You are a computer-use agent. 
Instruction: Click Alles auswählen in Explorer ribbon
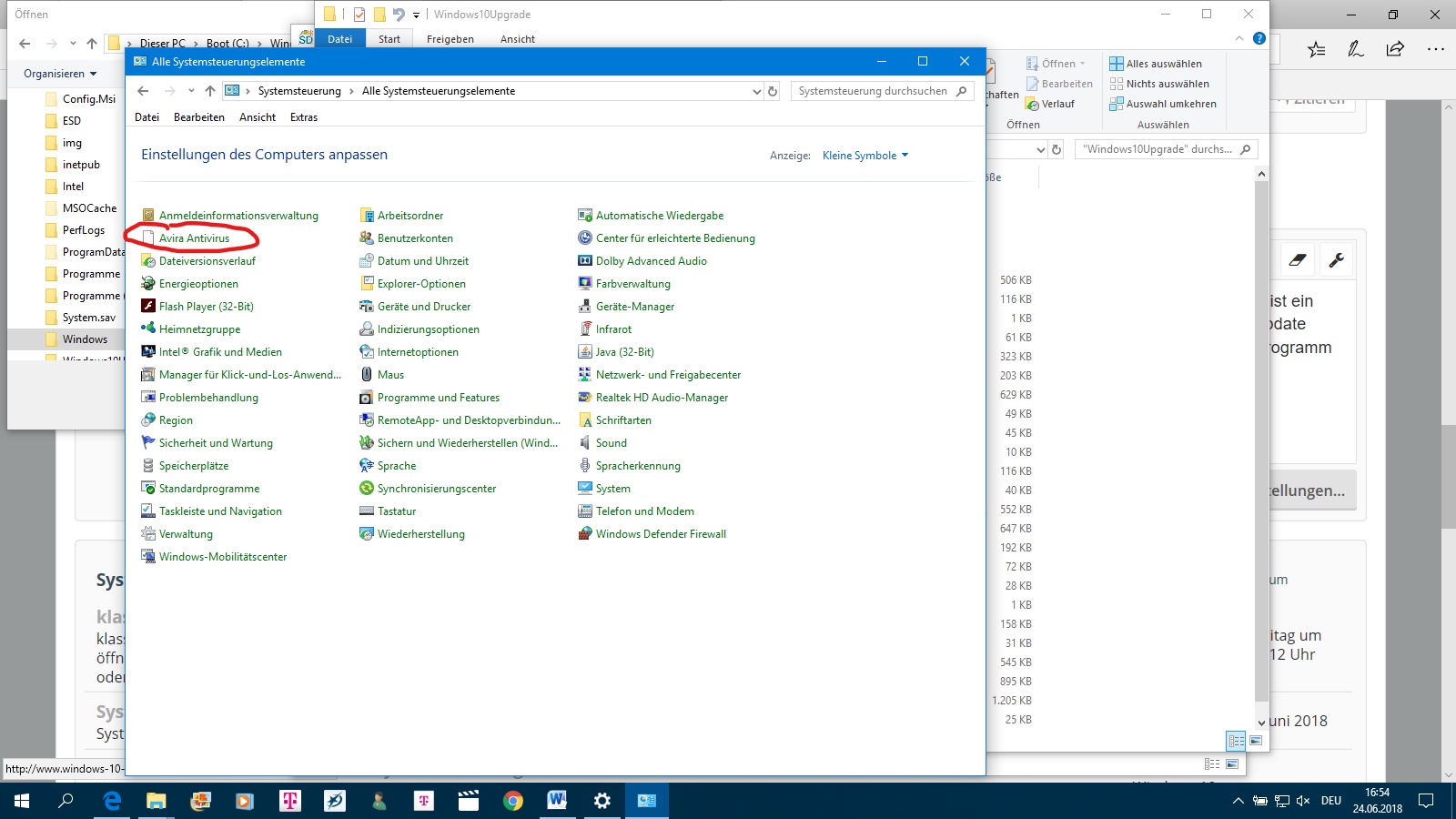[x=1156, y=64]
